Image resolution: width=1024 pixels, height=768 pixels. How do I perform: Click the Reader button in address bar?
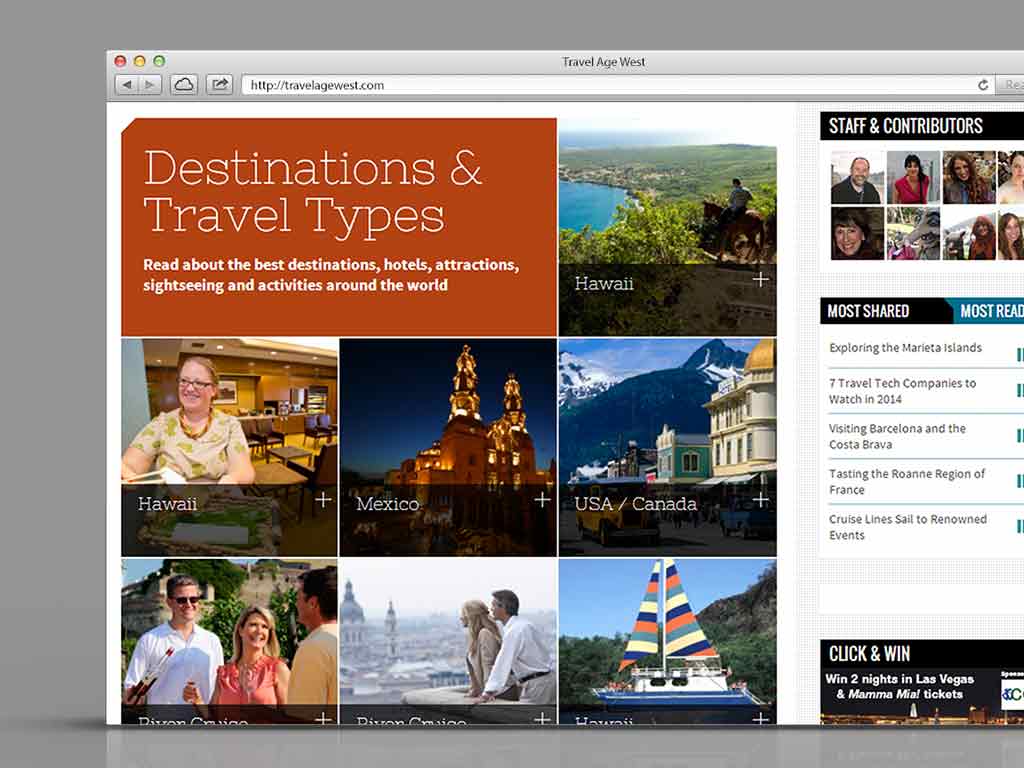click(1010, 85)
